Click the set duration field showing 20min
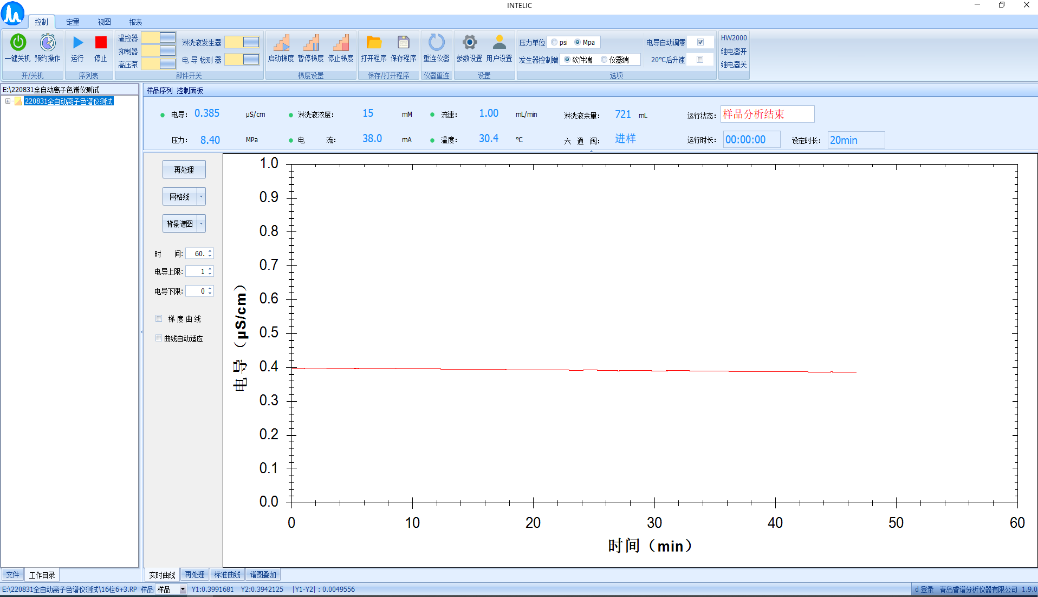This screenshot has height=597, width=1038. pyautogui.click(x=856, y=140)
